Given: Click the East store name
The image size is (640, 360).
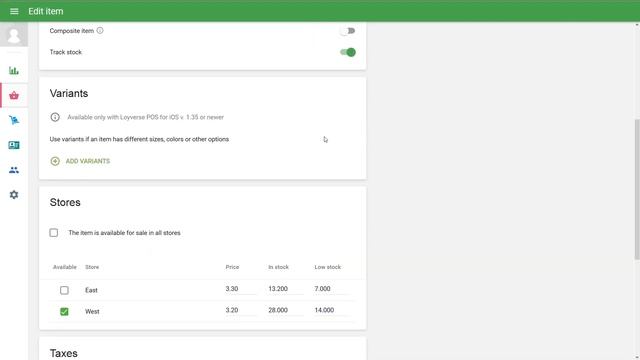Looking at the screenshot, I should point(91,290).
